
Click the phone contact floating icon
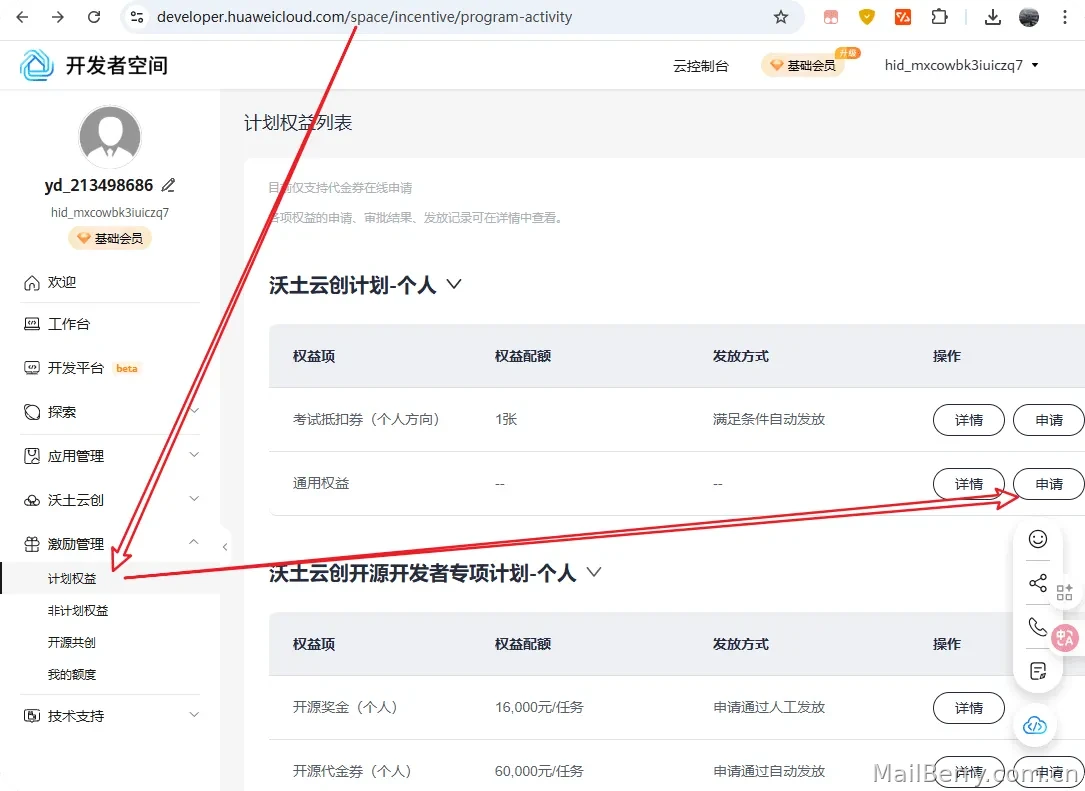[1037, 627]
